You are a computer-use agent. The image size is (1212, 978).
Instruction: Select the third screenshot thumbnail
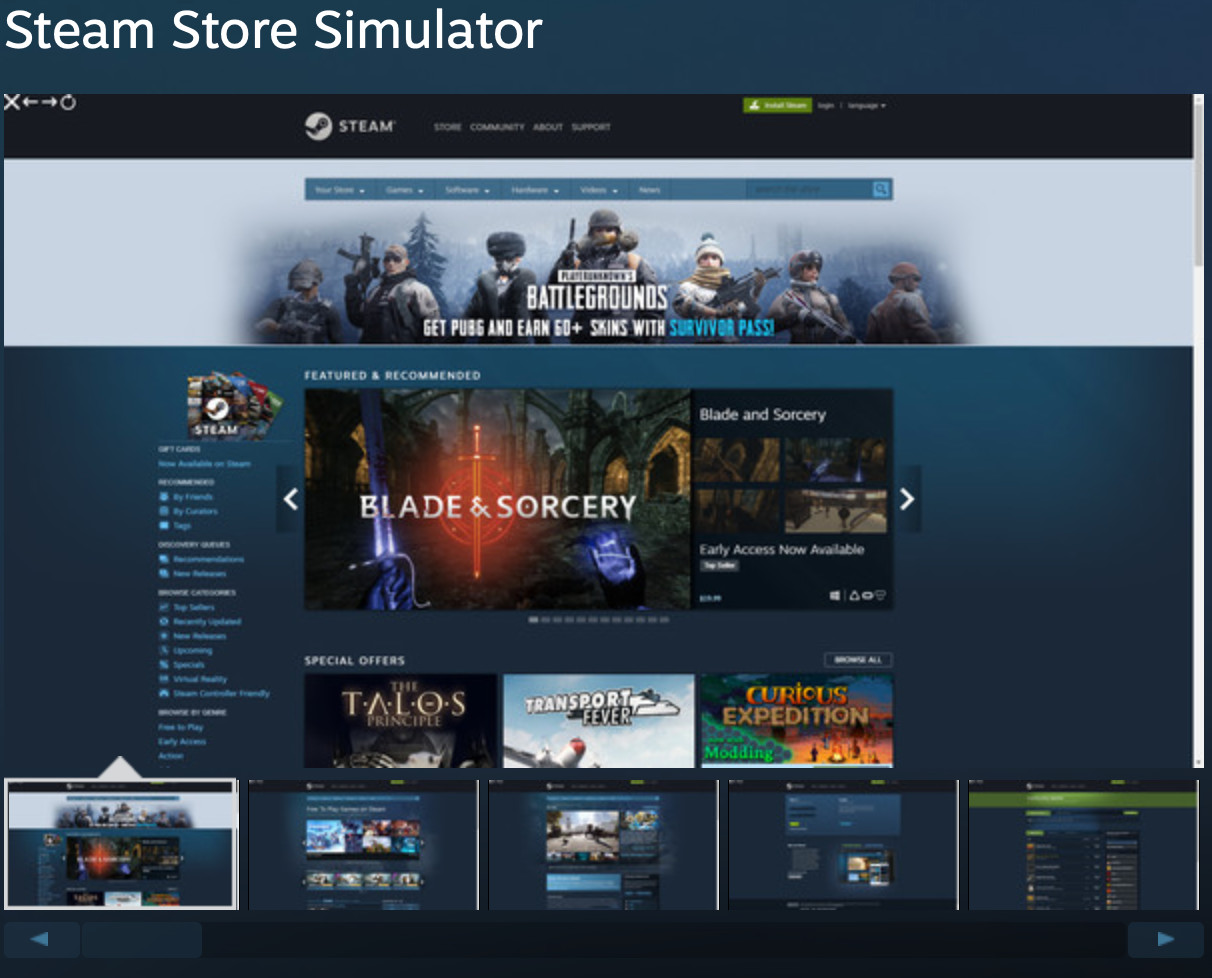pyautogui.click(x=602, y=845)
